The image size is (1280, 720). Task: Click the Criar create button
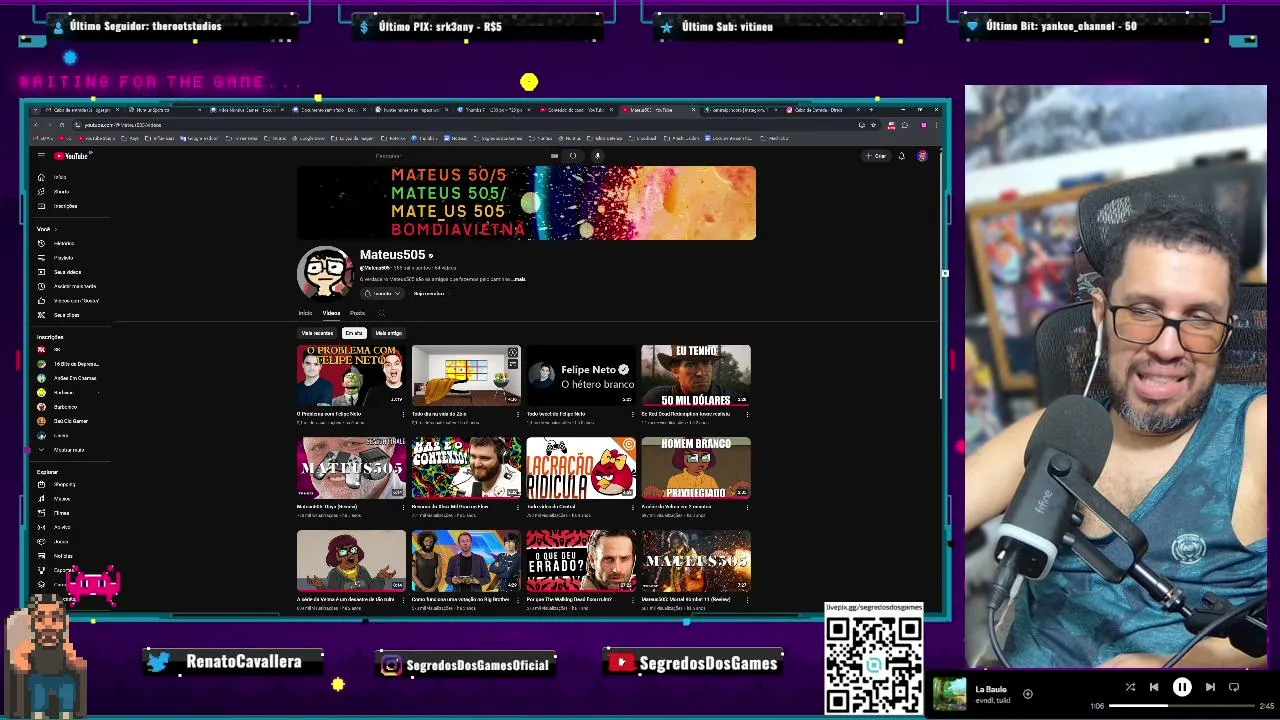click(x=876, y=156)
